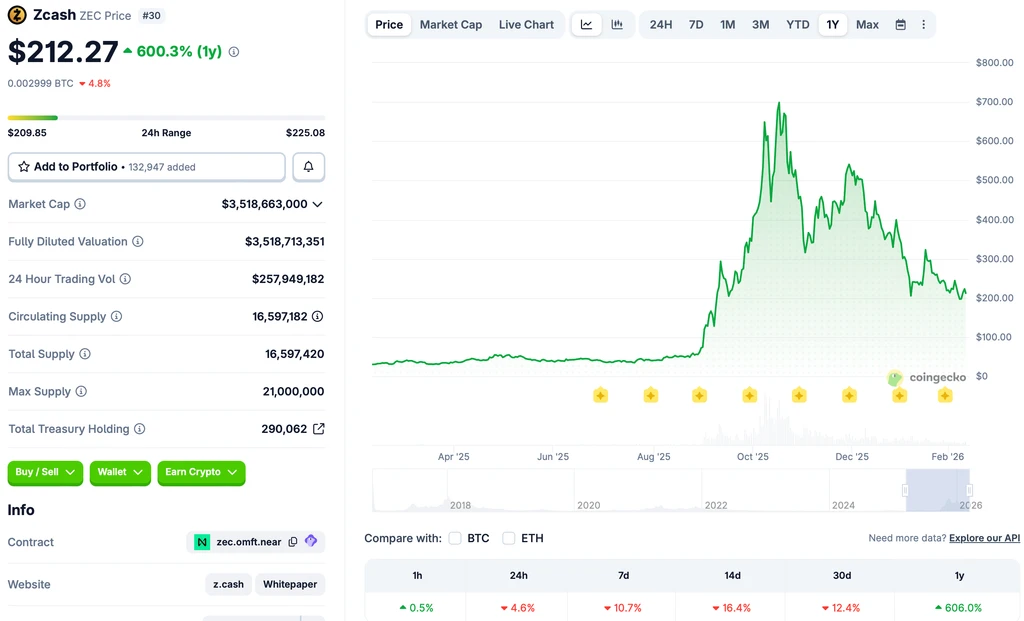
Task: Open external link icon beside 290,062
Action: (319, 429)
